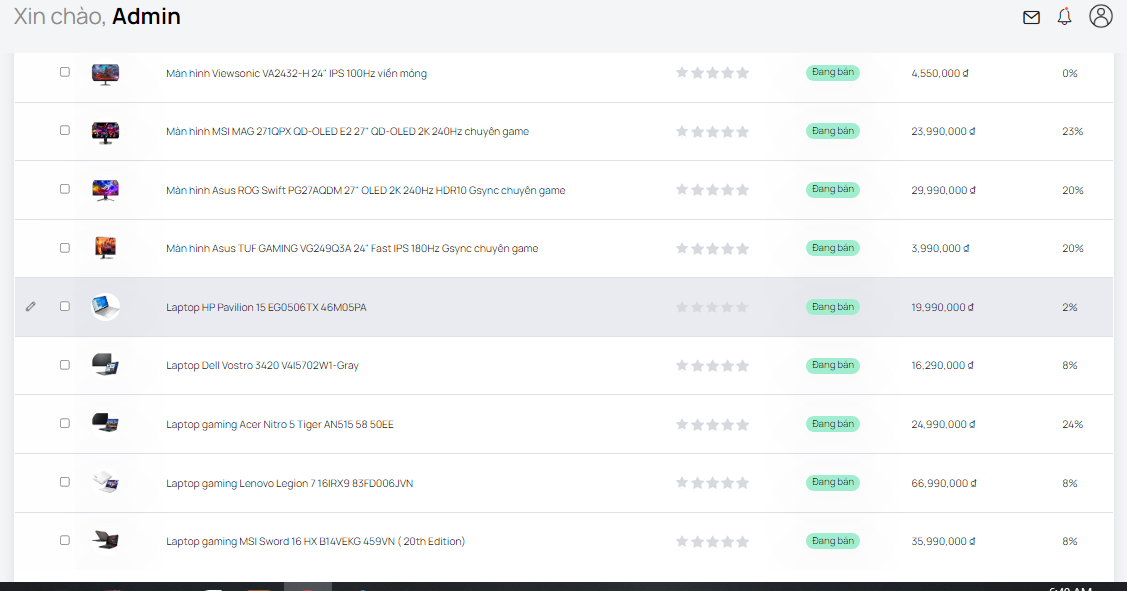Click Đang bán badge for Dell Vostro 3420

point(832,365)
